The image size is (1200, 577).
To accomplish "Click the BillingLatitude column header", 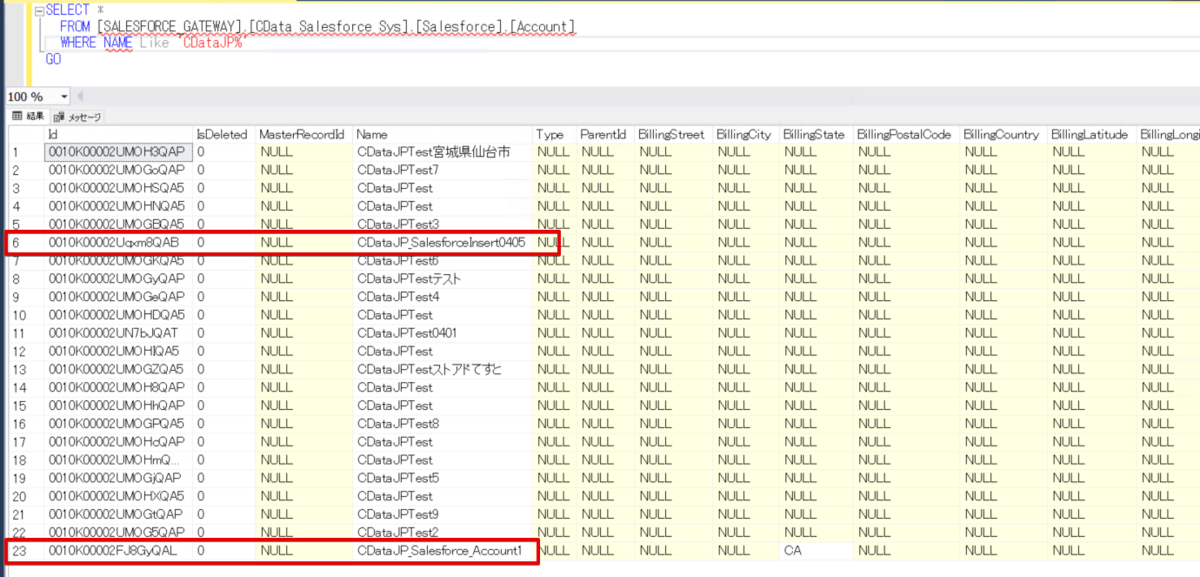I will pos(1091,134).
